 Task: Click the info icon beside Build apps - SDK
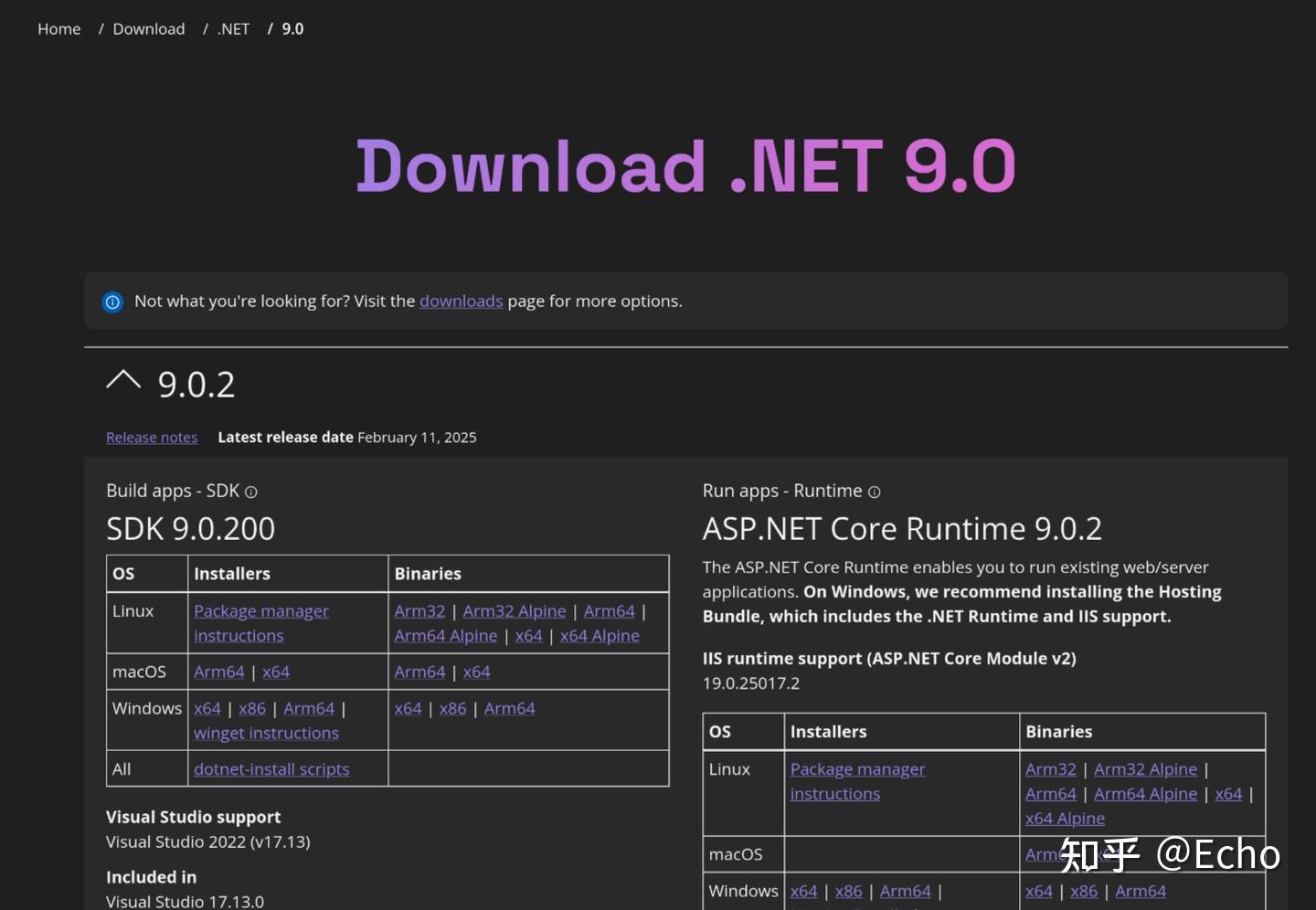click(x=251, y=492)
